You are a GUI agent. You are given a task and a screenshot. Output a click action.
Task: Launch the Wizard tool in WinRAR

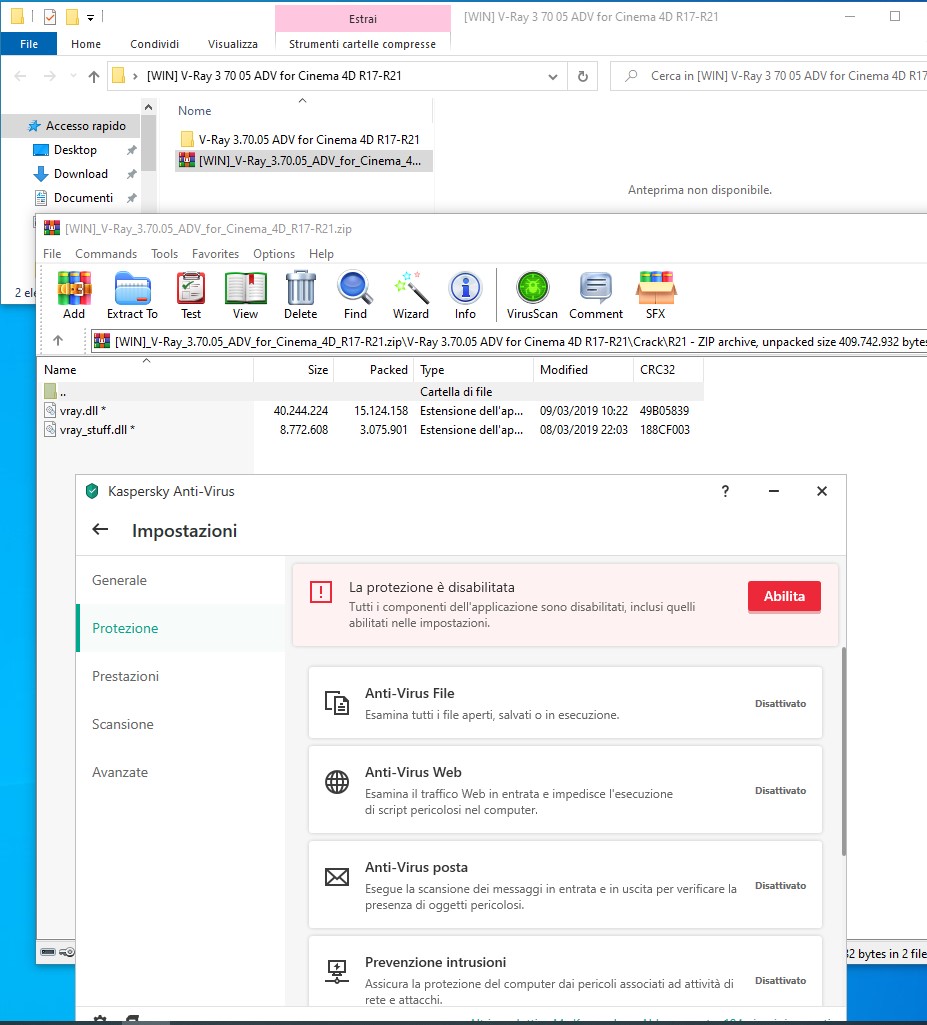[411, 295]
